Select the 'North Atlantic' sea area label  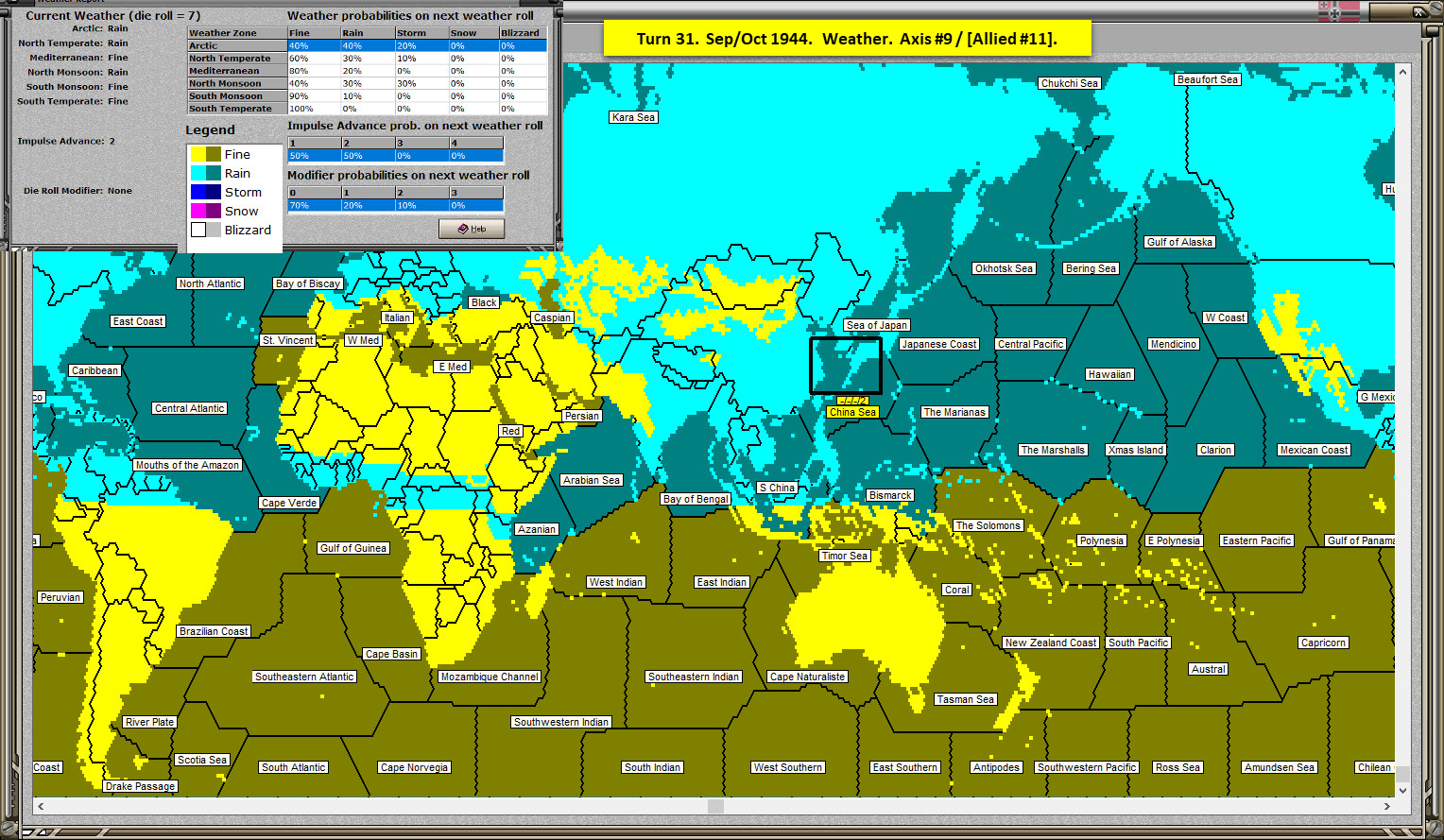pyautogui.click(x=211, y=283)
